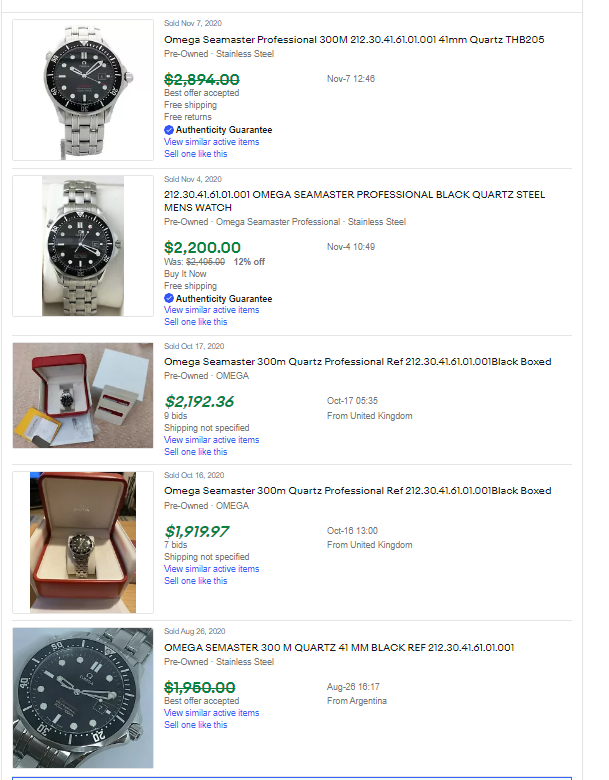609x780 pixels.
Task: Click Sell one like this under $1,950.00 listing
Action: coord(195,725)
